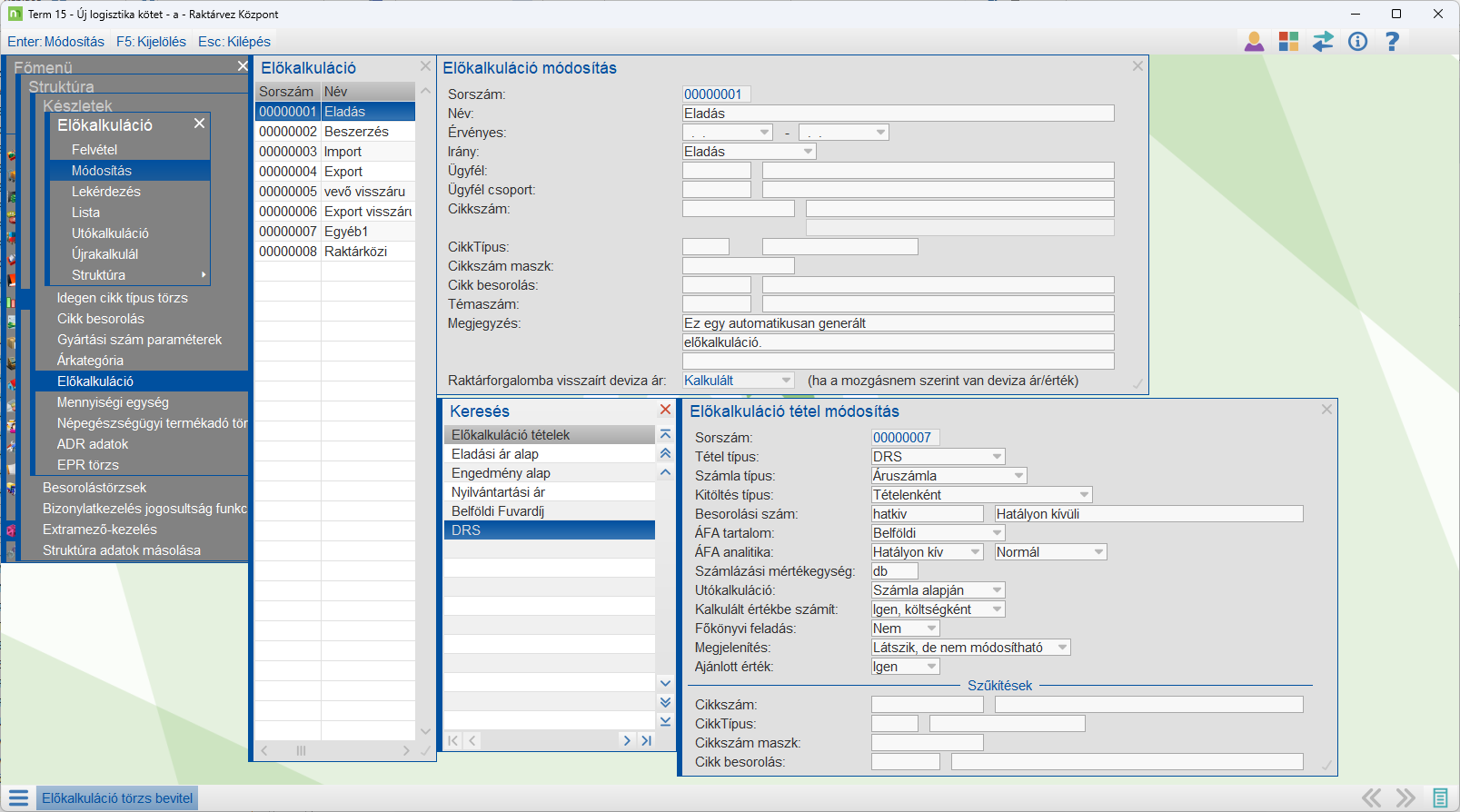Expand the Tétel típus dropdown

click(x=997, y=457)
